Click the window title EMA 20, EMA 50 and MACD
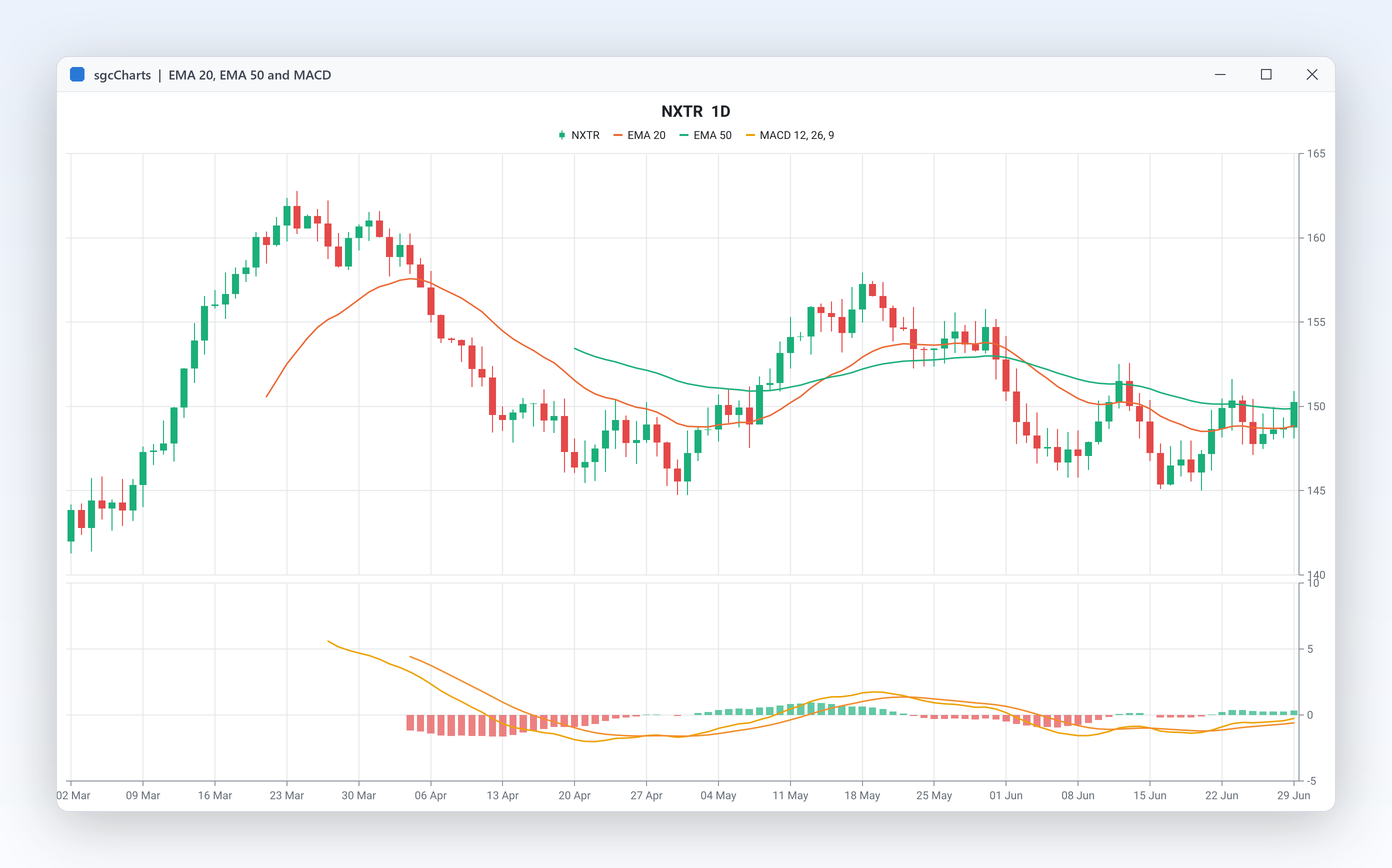This screenshot has height=868, width=1392. point(249,74)
